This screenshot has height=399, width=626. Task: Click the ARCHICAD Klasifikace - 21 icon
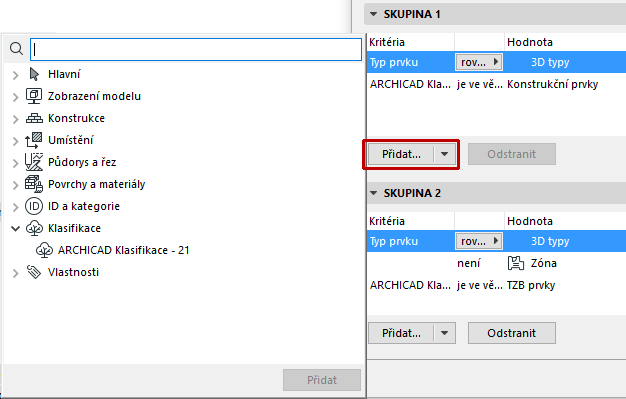click(x=44, y=250)
